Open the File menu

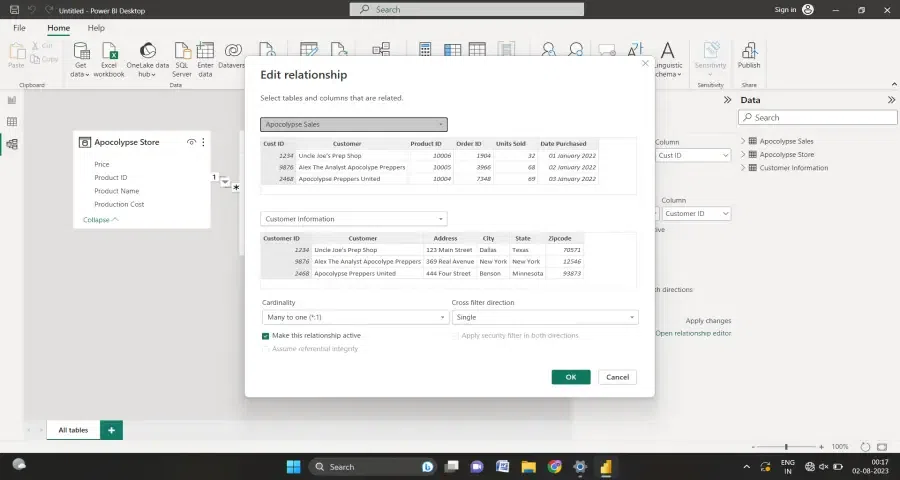click(19, 28)
